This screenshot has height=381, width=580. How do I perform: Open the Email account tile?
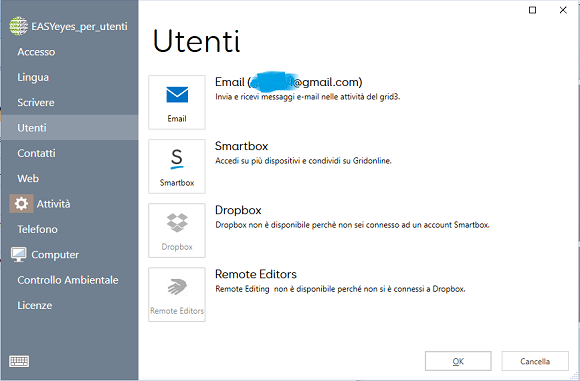coord(177,102)
